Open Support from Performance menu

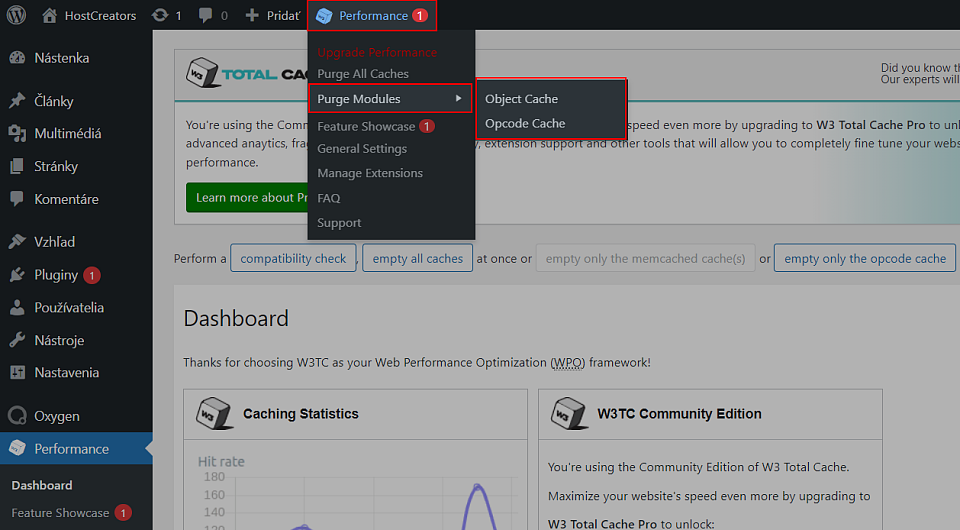(x=339, y=223)
